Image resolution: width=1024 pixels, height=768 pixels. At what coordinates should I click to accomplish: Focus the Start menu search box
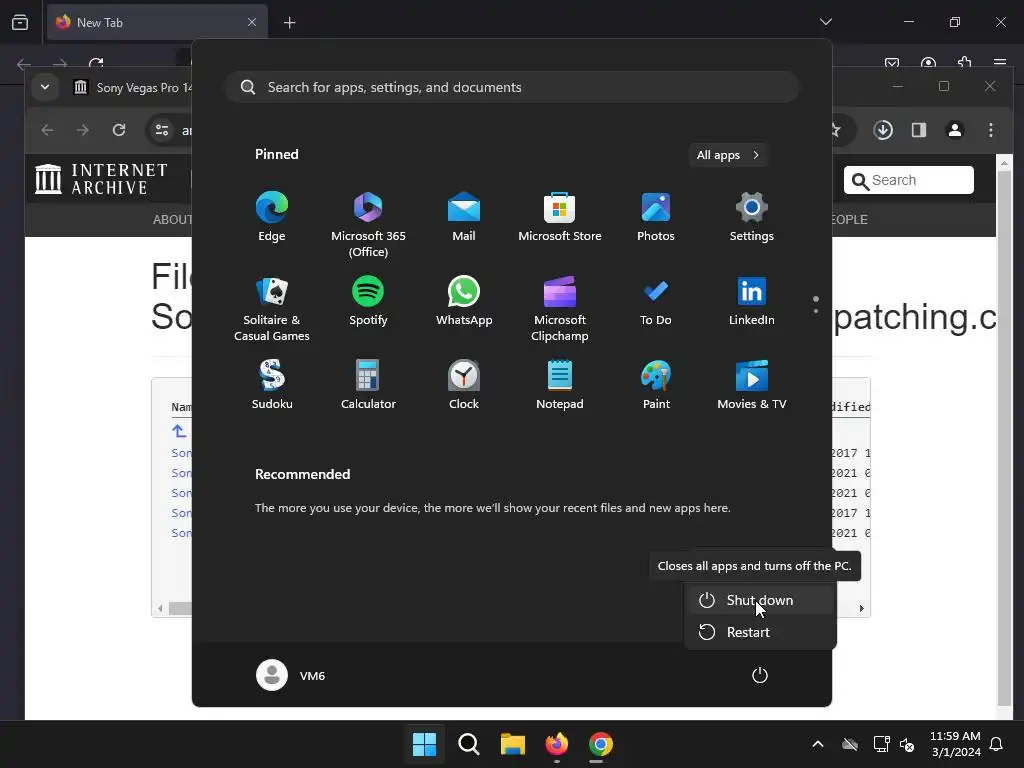coord(512,87)
